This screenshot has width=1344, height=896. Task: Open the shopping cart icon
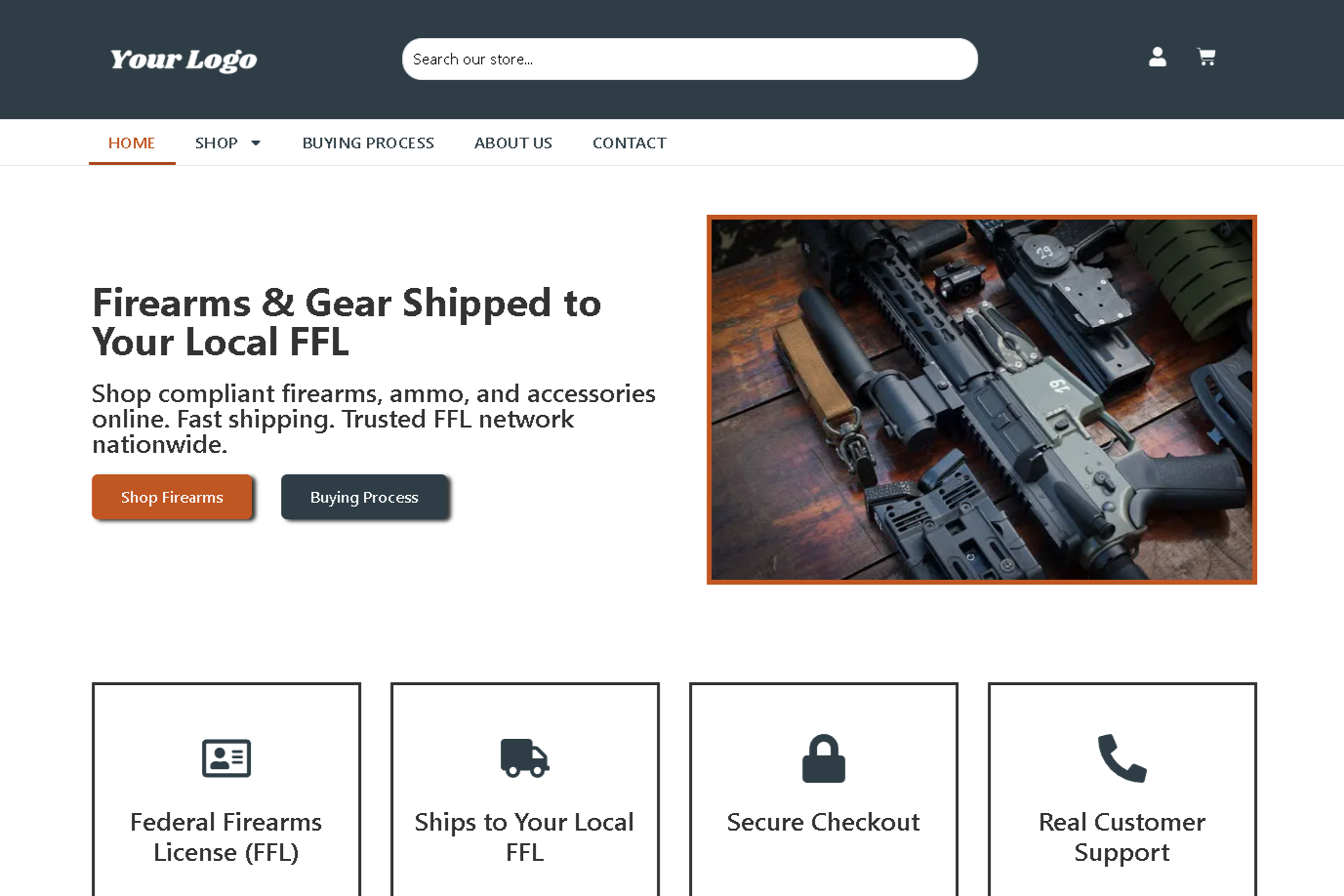[x=1206, y=58]
